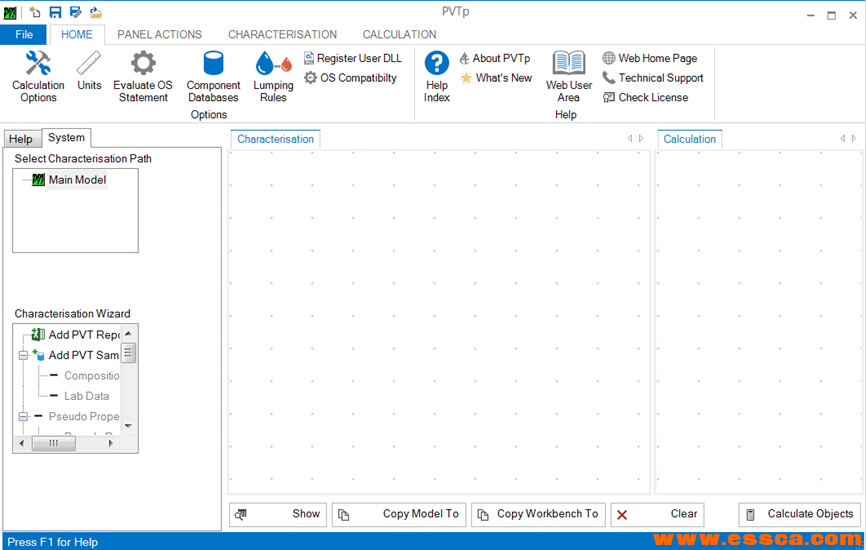Click the new file icon in title bar
Screen dimensions: 866x550
click(x=35, y=12)
